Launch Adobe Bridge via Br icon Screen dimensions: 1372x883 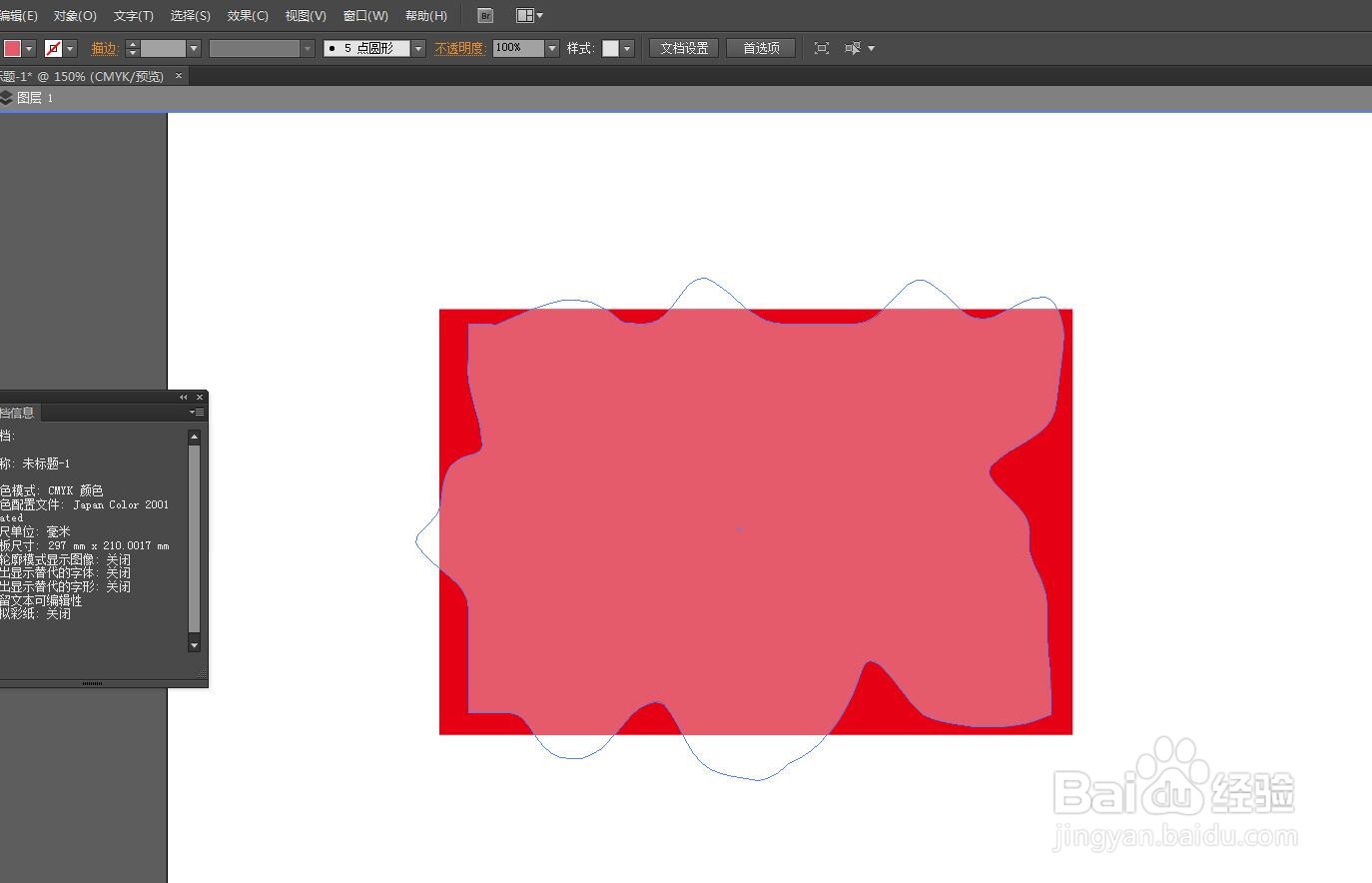485,16
